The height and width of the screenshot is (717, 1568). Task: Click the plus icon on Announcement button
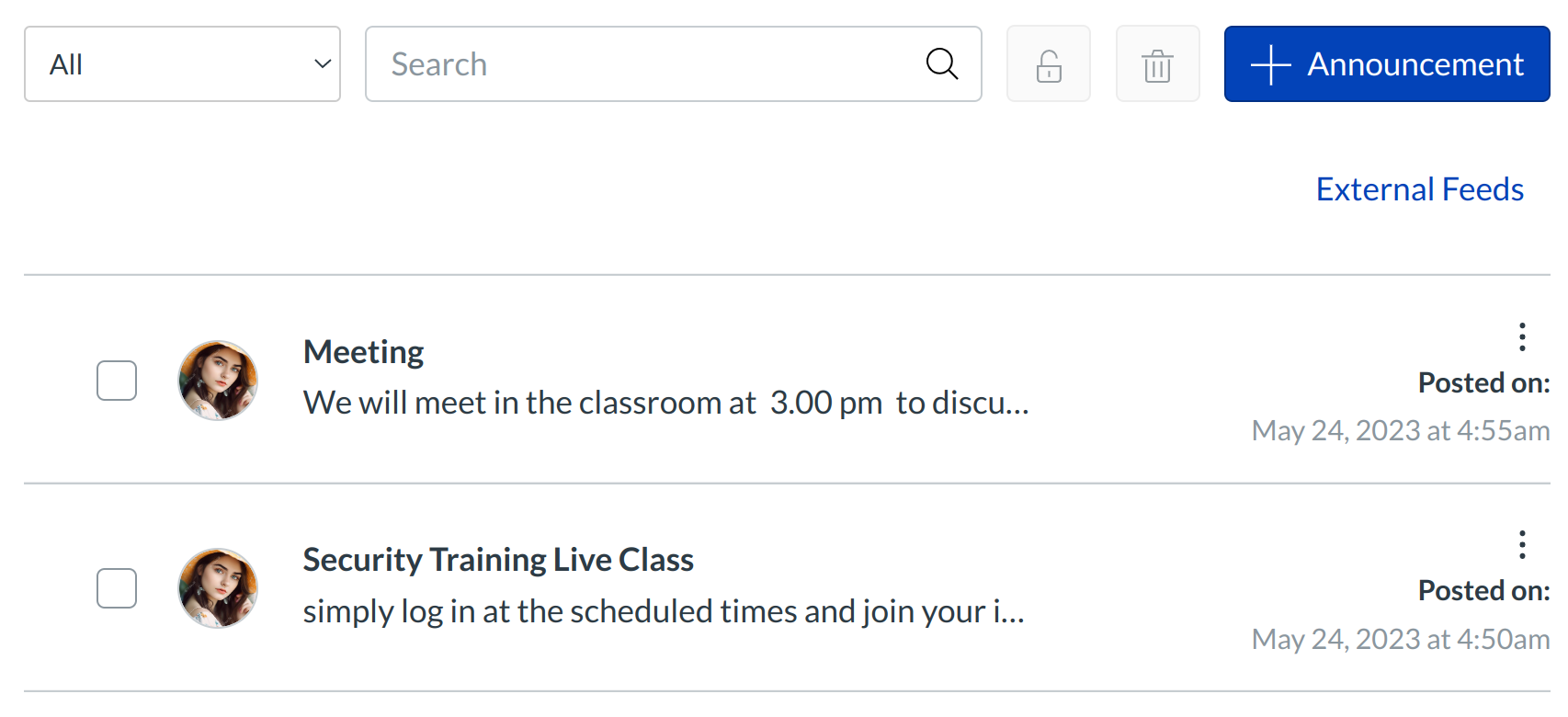(1271, 64)
